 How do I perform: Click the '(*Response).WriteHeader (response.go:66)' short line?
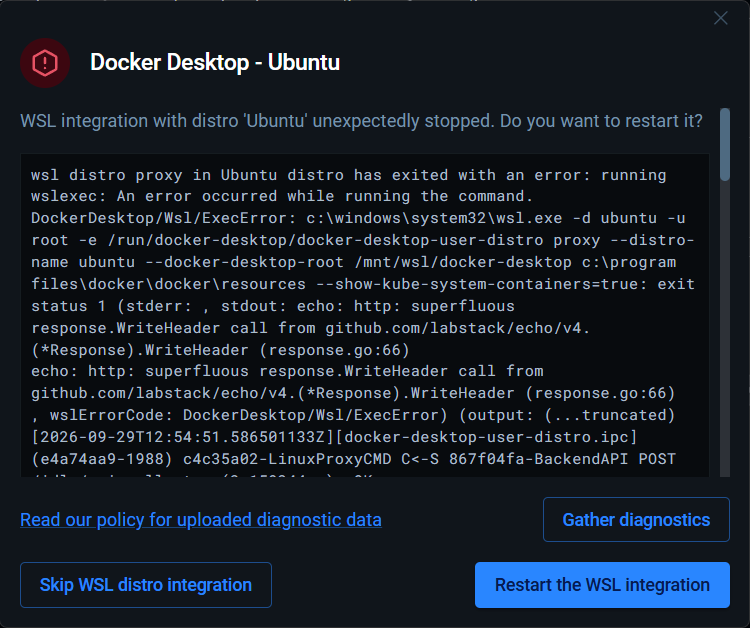tap(220, 350)
